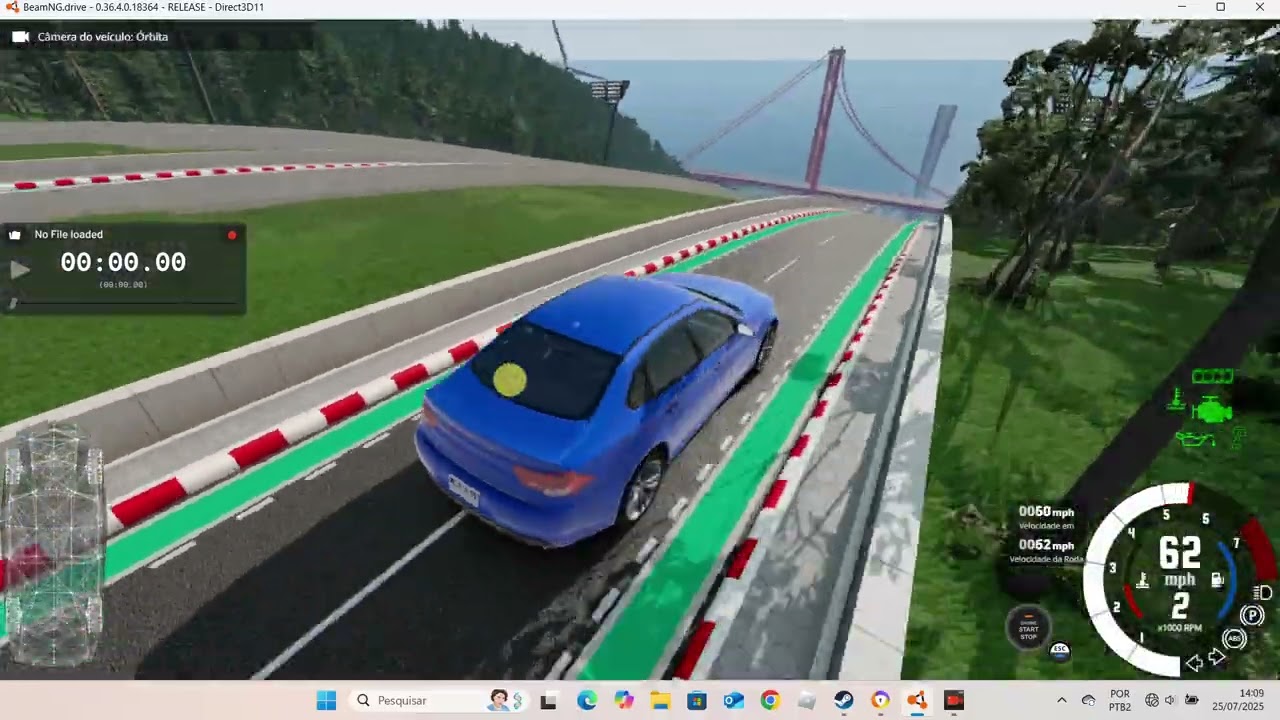Click the ABS indicator on tachometer
The width and height of the screenshot is (1280, 720).
(1235, 638)
